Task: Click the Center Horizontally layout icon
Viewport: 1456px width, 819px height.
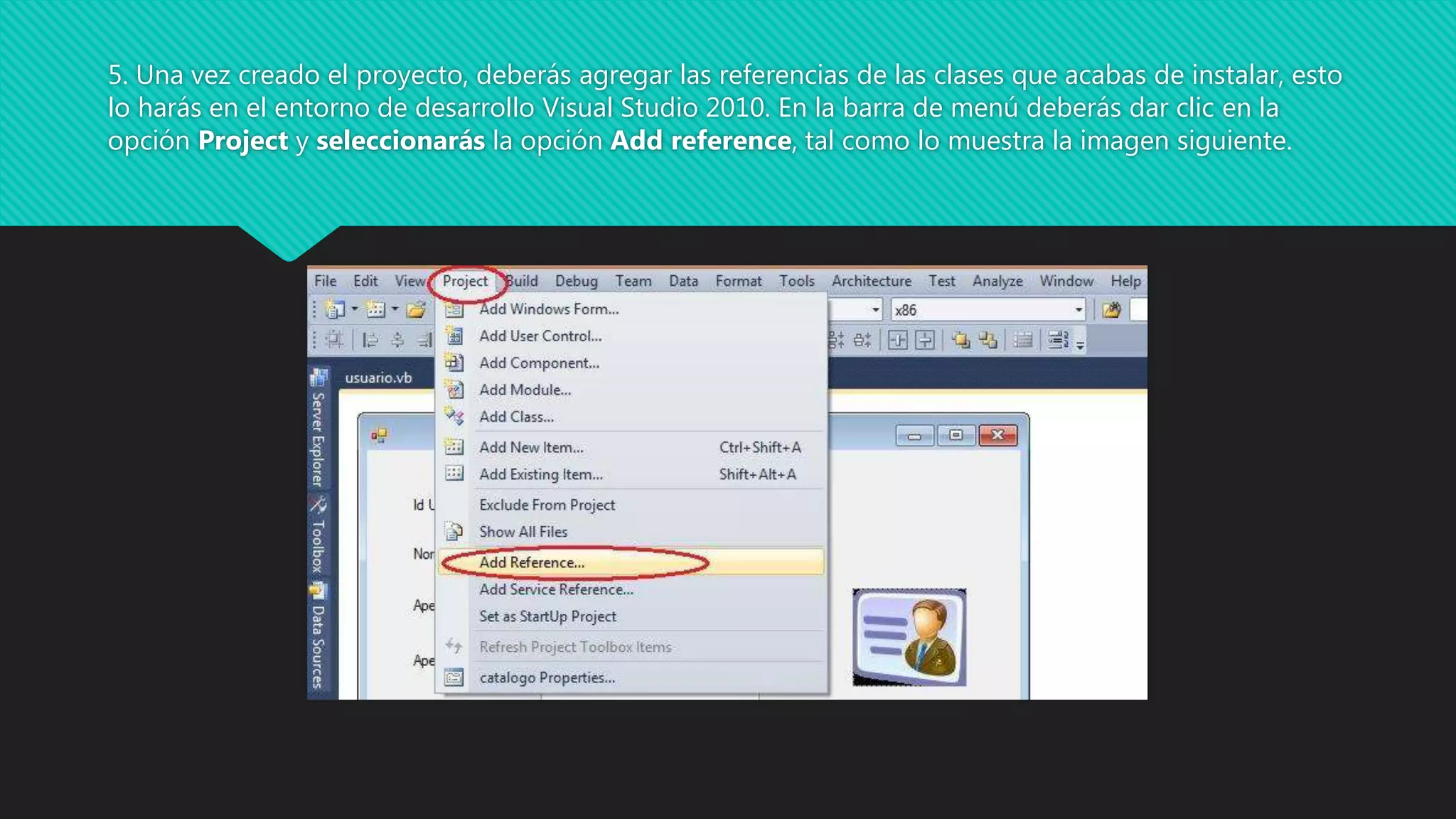Action: pos(898,341)
